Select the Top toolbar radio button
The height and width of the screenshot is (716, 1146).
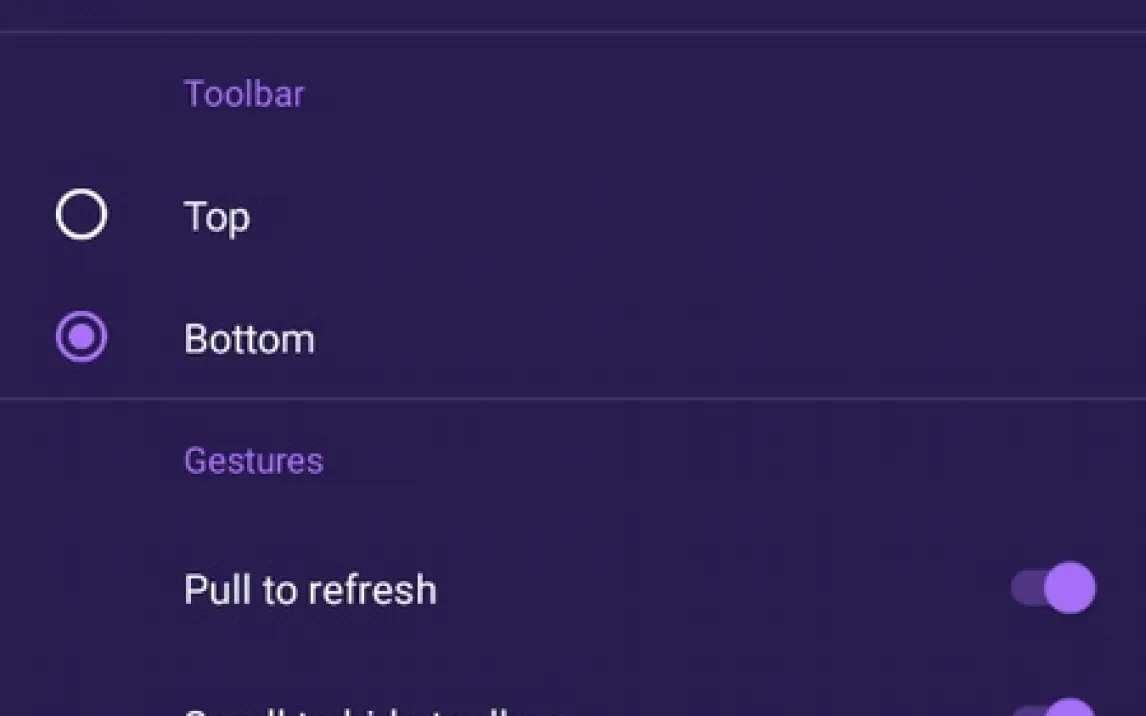pos(81,215)
